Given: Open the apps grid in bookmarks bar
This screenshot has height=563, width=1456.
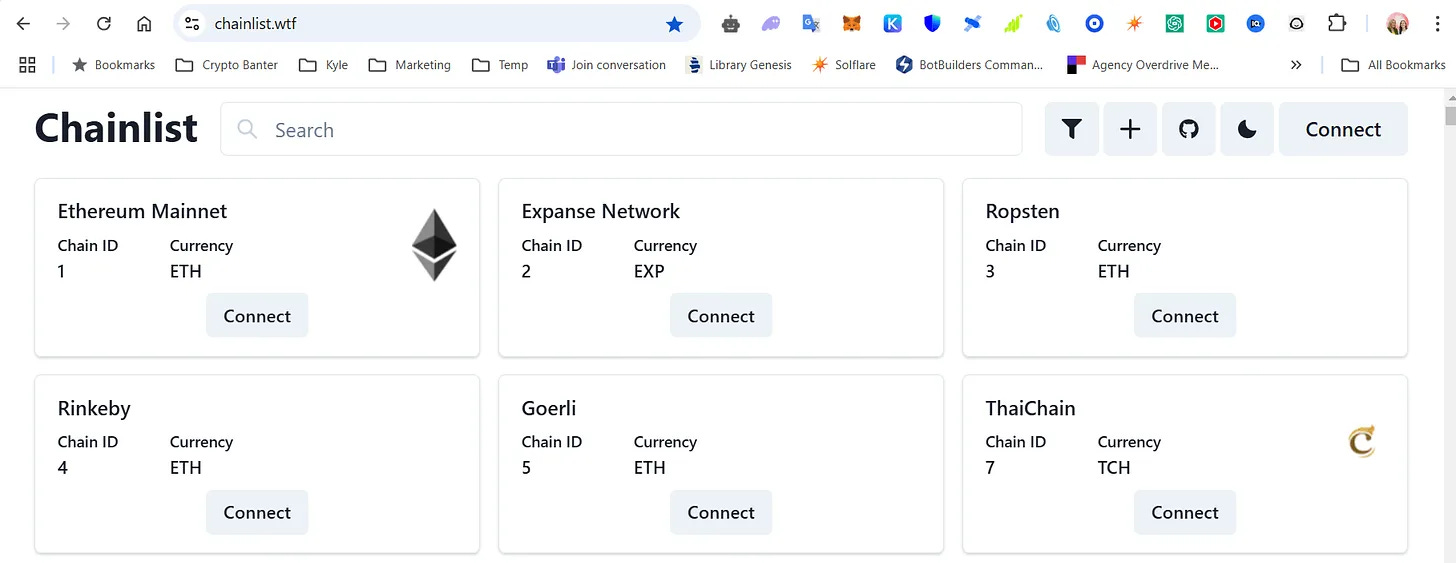Looking at the screenshot, I should (27, 65).
